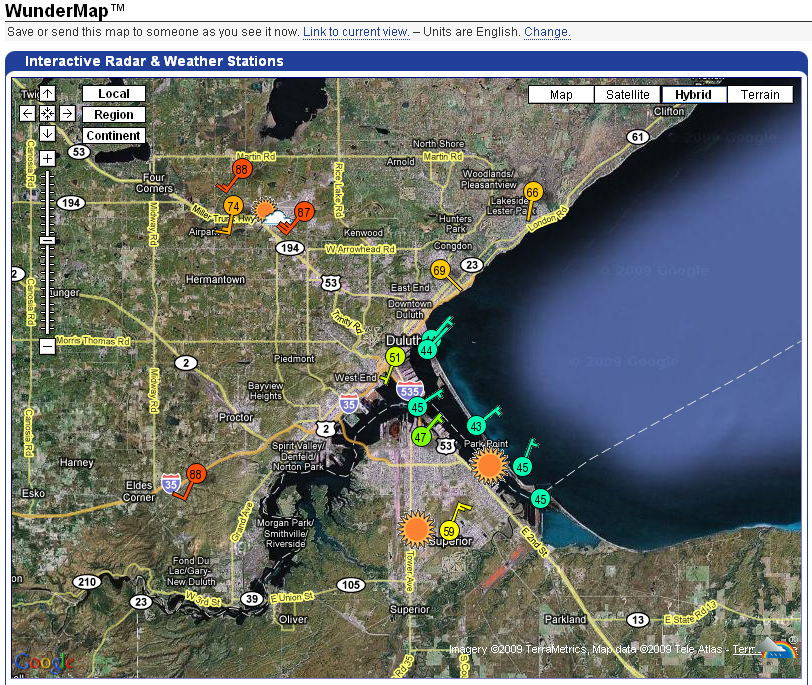Select the 44 station marker by Duluth
Screen dimensions: 812x685
[427, 350]
